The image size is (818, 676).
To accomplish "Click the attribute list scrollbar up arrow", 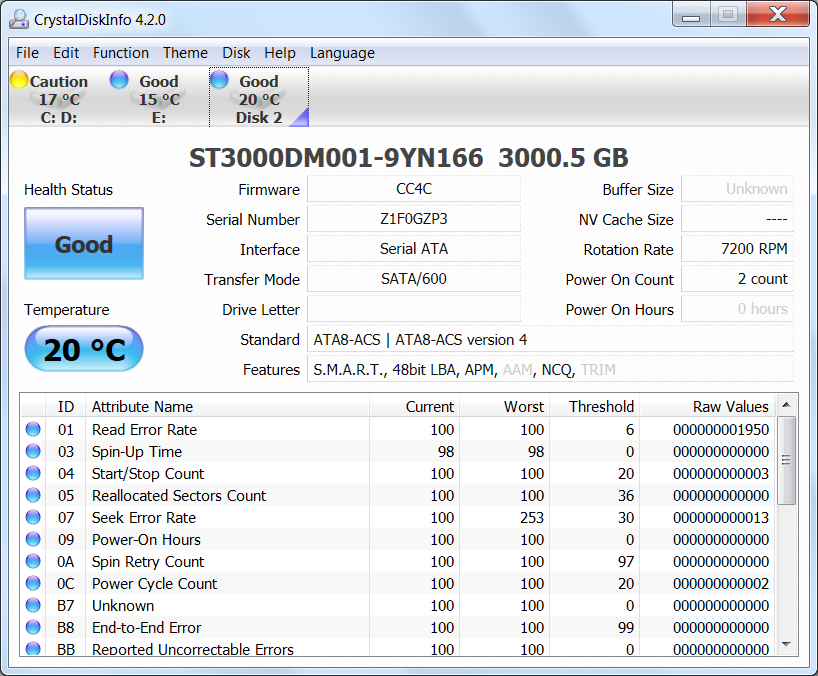I will click(x=786, y=405).
